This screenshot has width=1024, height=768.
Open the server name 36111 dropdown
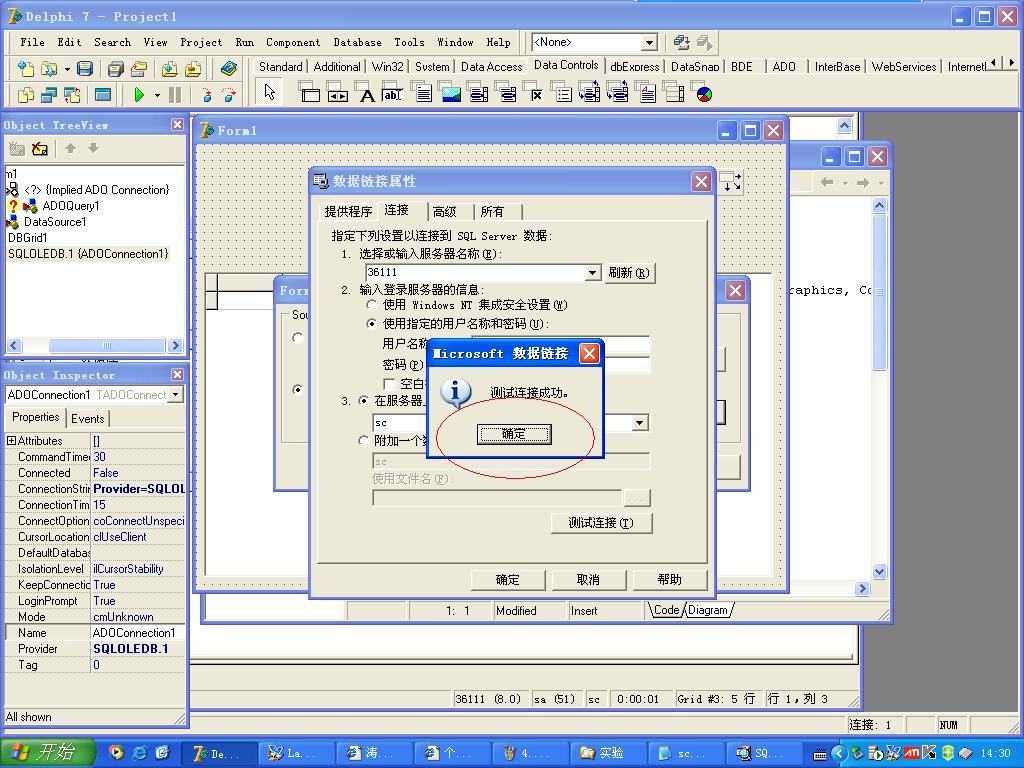point(592,273)
